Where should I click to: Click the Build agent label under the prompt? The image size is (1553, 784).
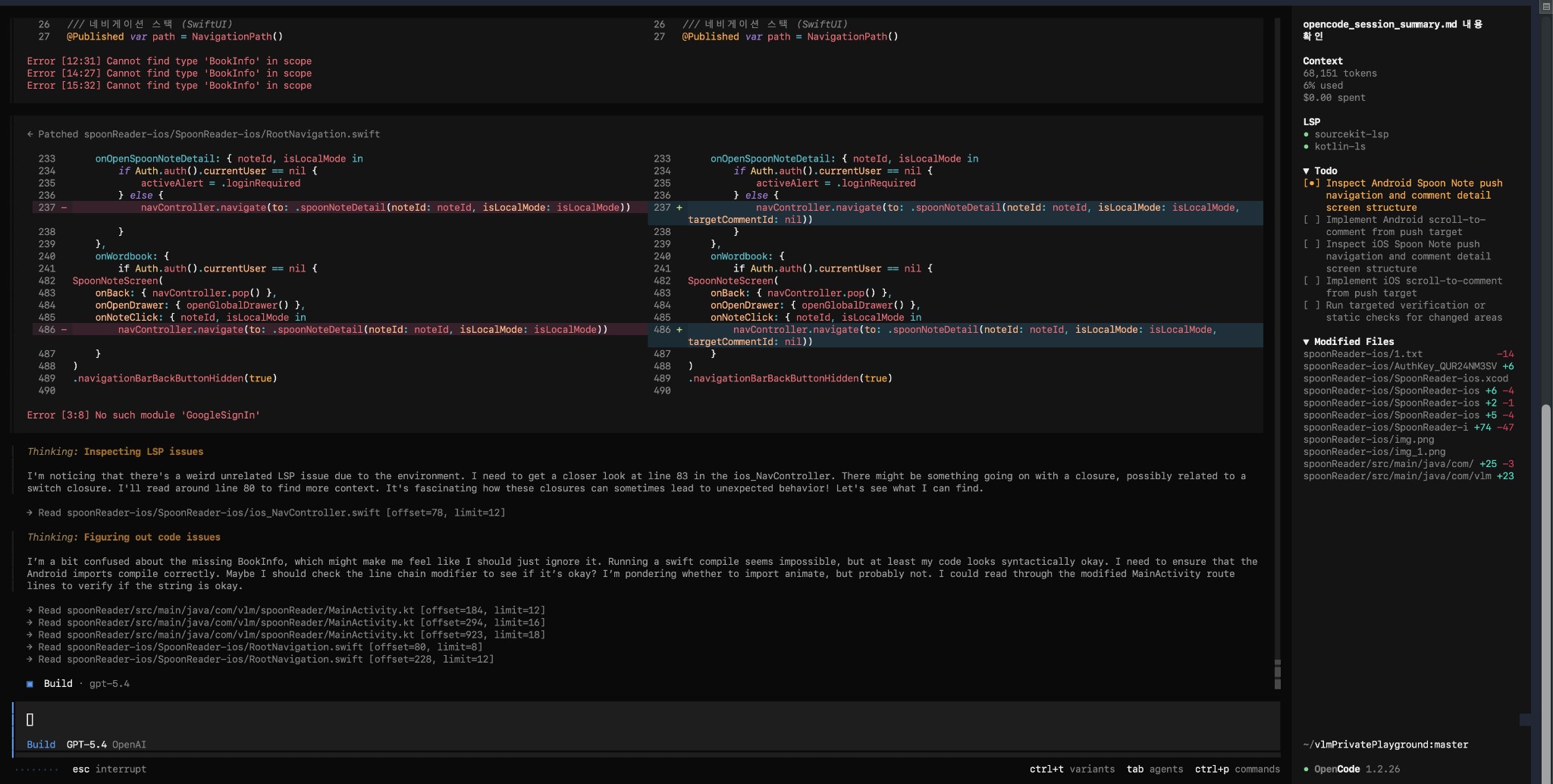(x=41, y=745)
